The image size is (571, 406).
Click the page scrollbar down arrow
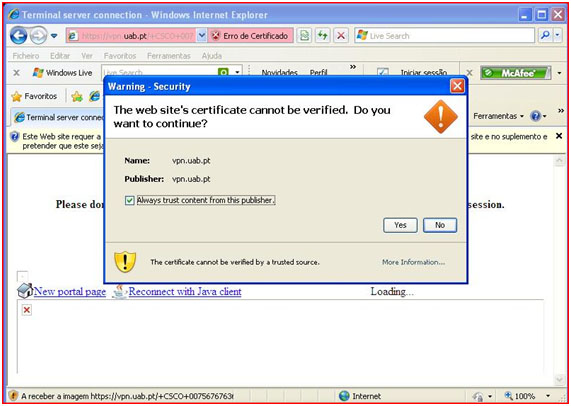click(x=559, y=380)
